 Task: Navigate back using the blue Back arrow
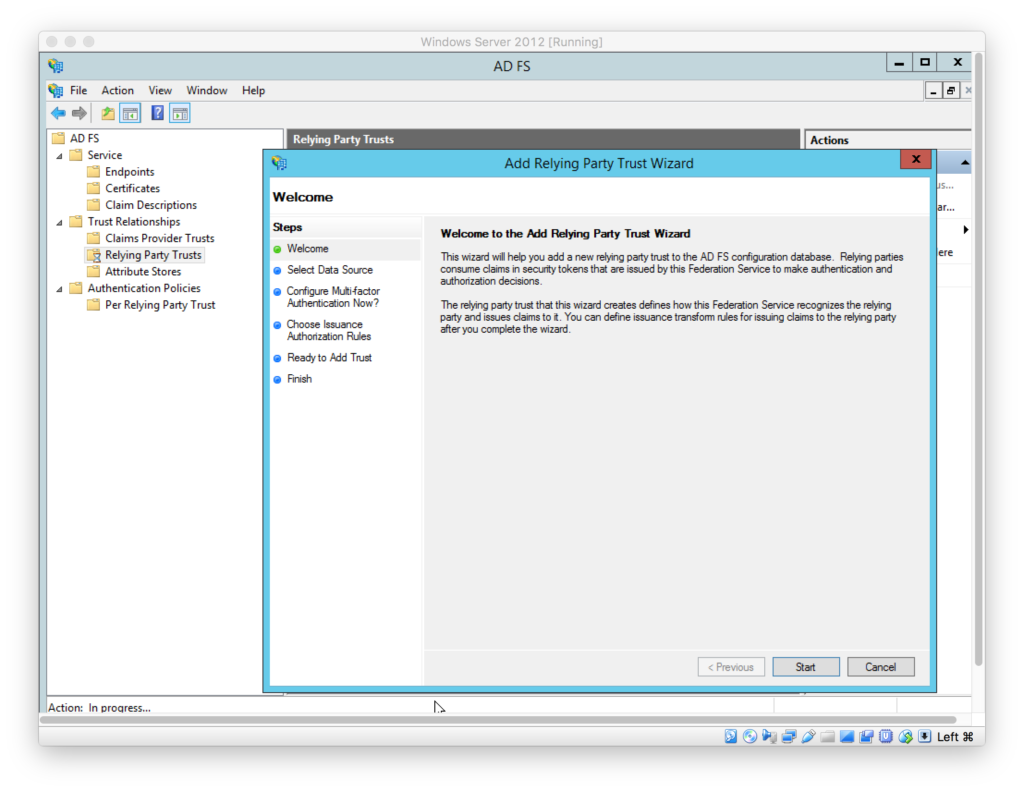pos(58,112)
